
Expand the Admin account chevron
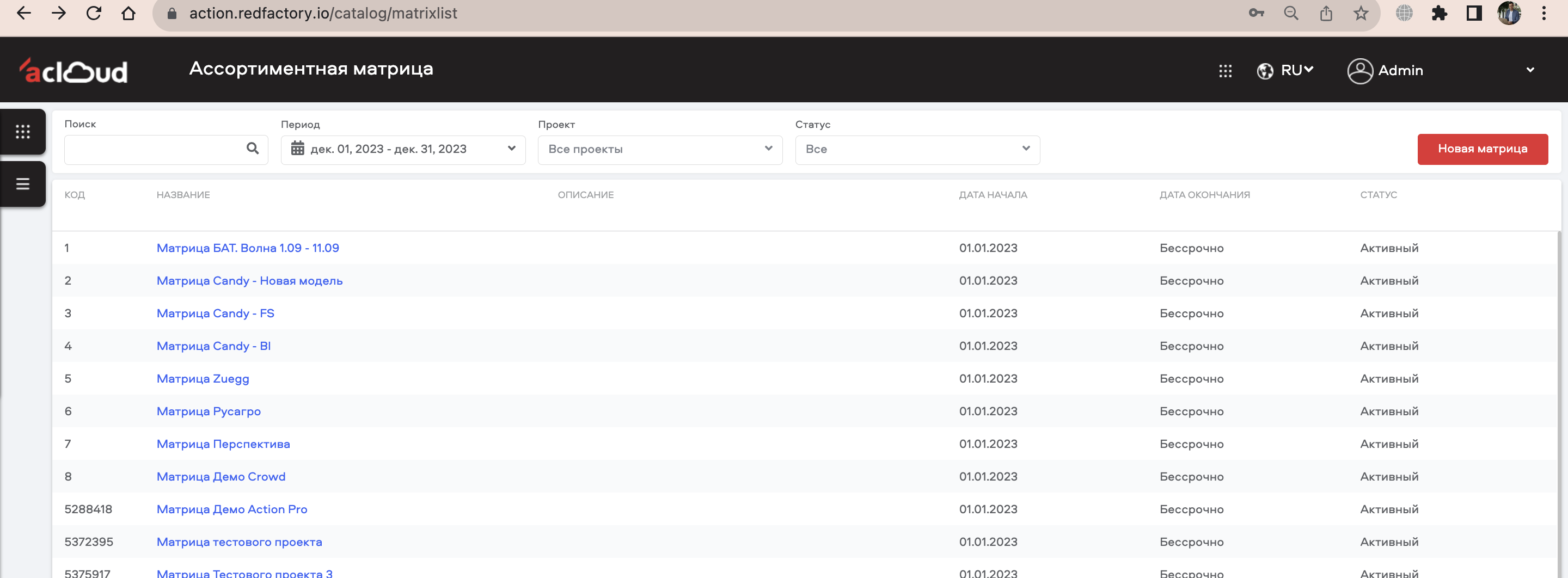(x=1530, y=71)
